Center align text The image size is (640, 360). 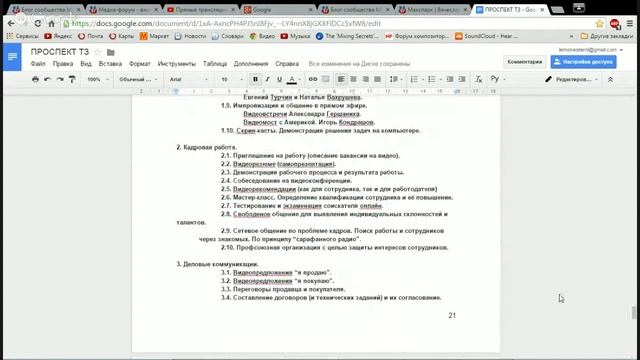[x=353, y=79]
